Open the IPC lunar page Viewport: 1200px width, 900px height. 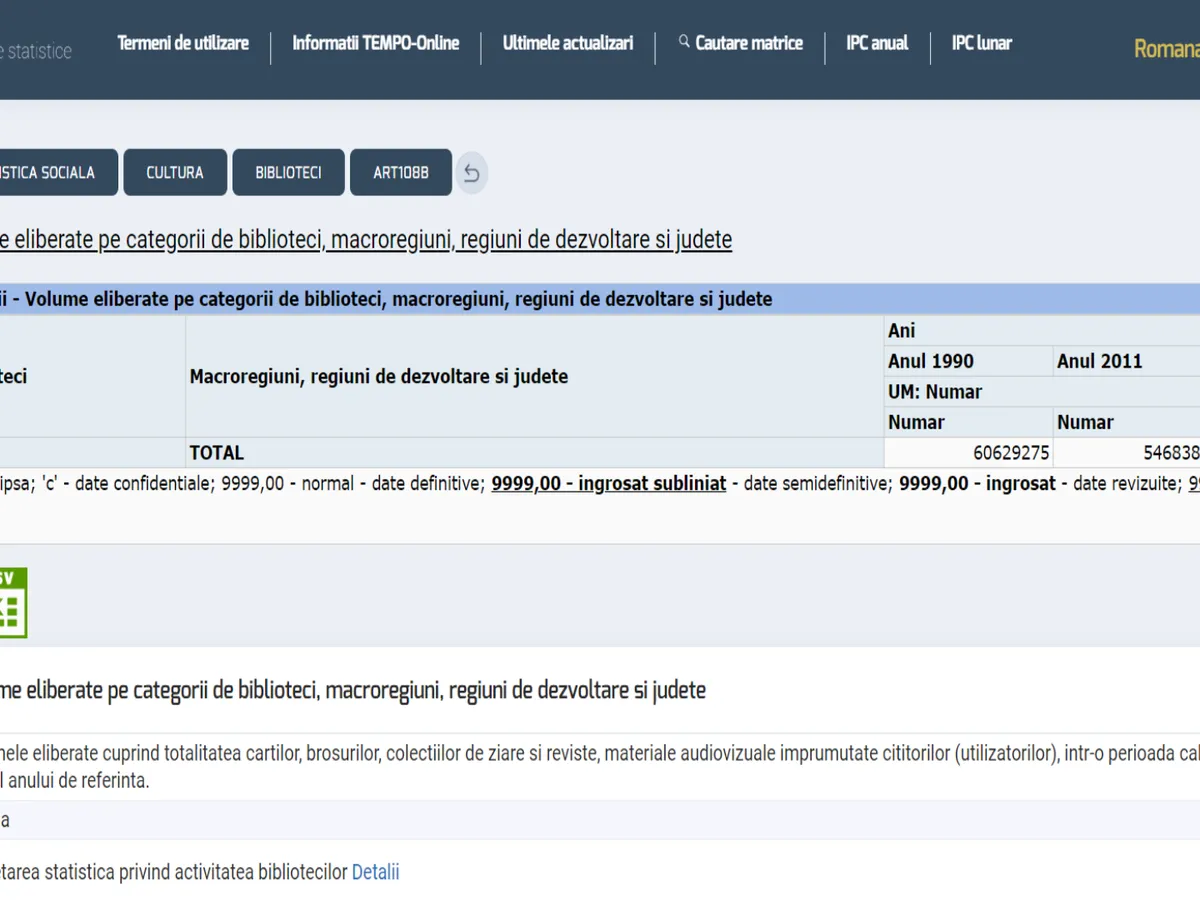tap(981, 43)
